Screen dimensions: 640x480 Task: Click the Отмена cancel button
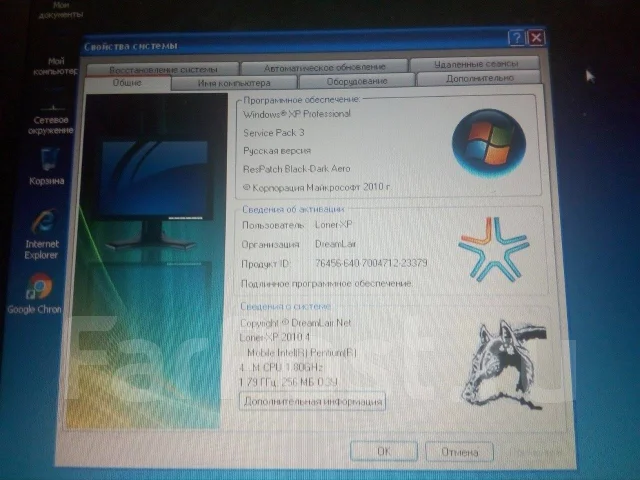(460, 452)
